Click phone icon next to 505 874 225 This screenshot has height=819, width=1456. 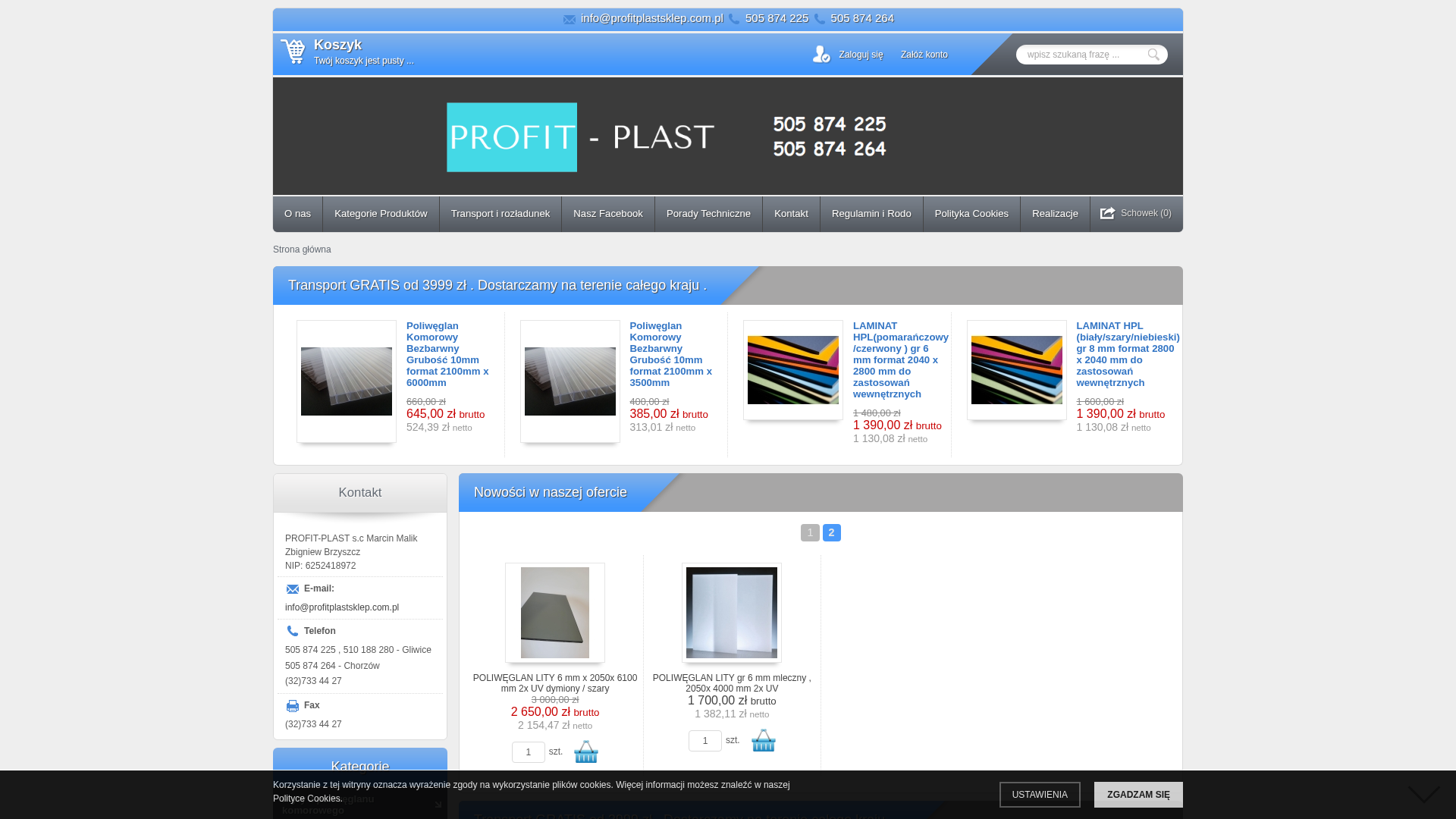click(734, 19)
